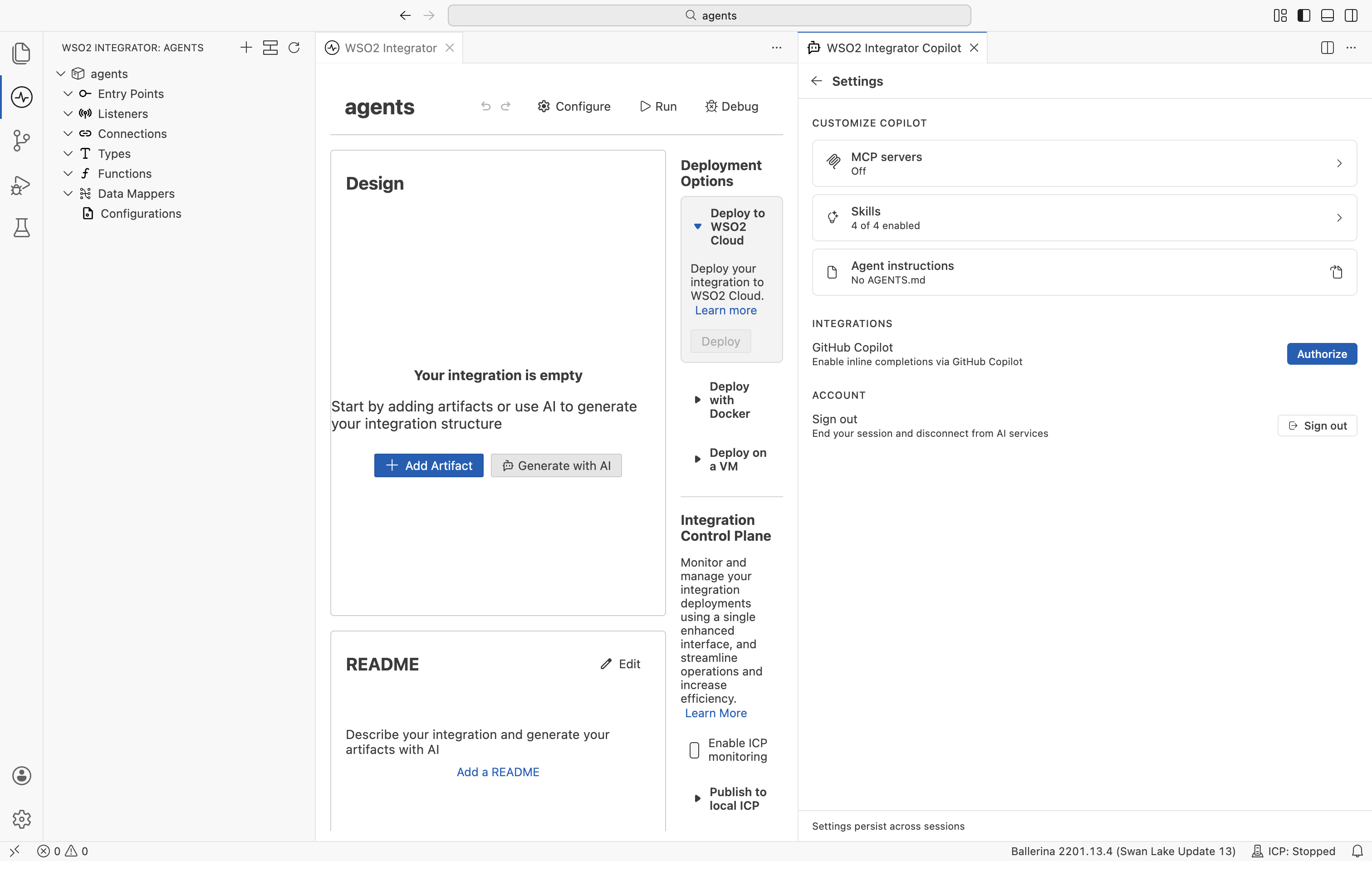The height and width of the screenshot is (871, 1372).
Task: Click the Sign out button
Action: pos(1317,426)
